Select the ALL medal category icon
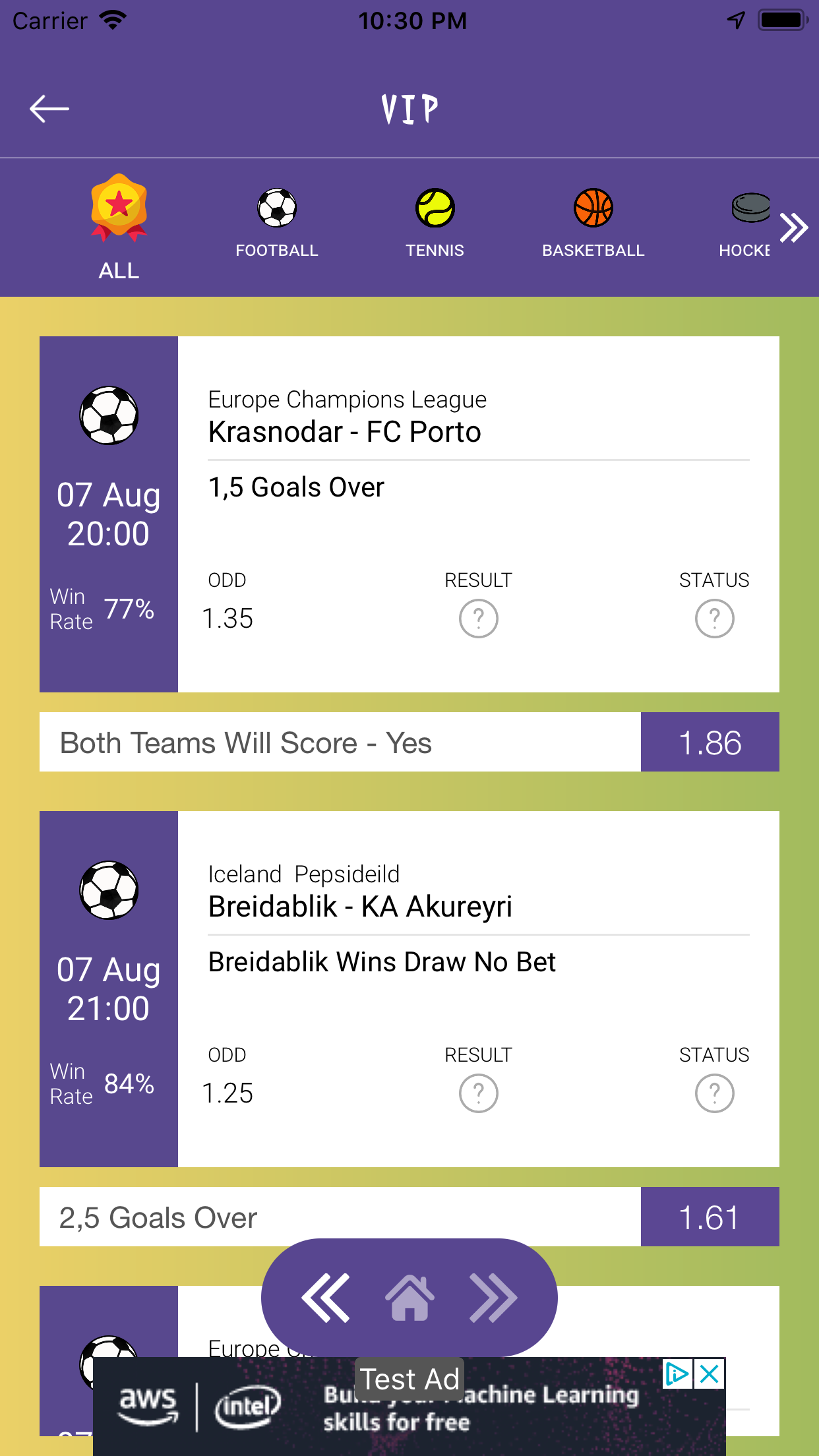This screenshot has width=819, height=1456. 119,208
